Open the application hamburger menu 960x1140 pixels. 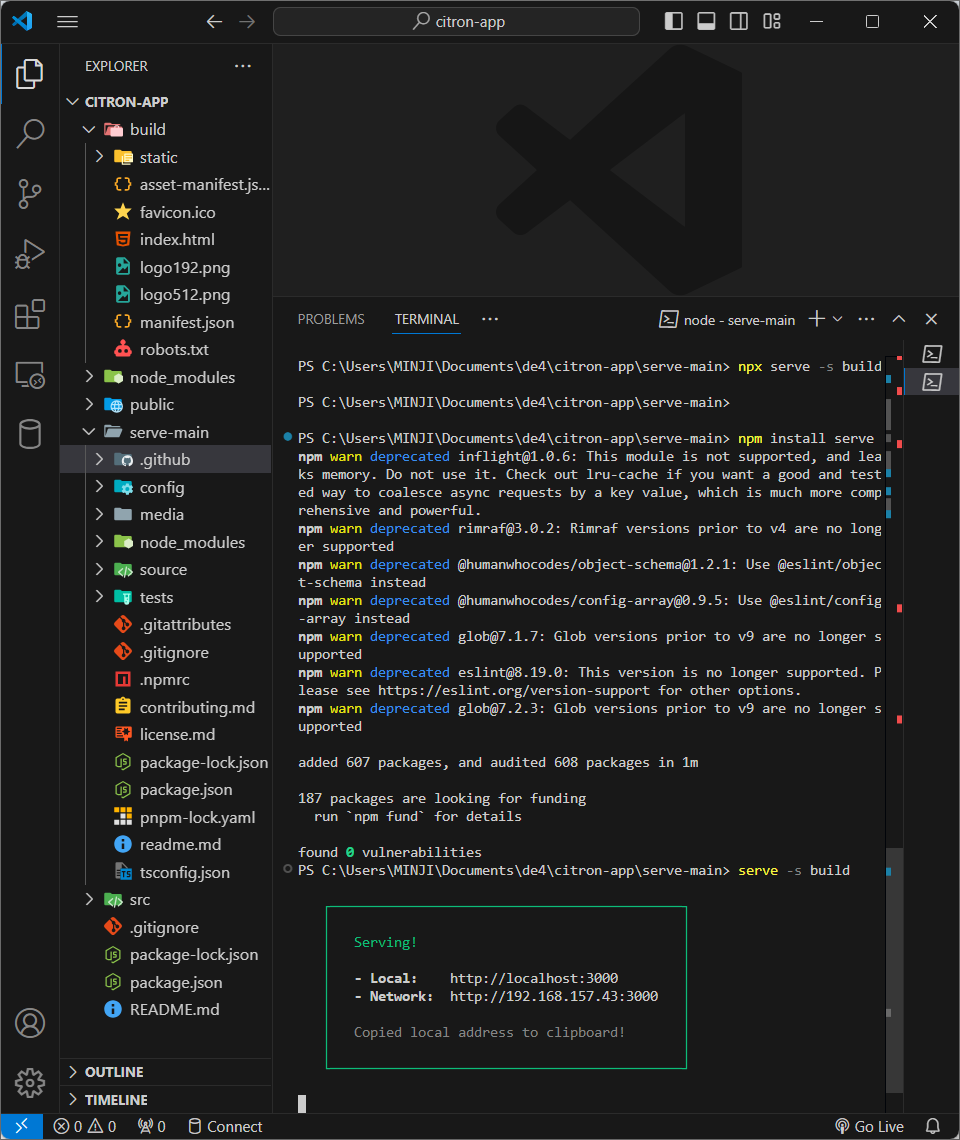click(x=68, y=22)
